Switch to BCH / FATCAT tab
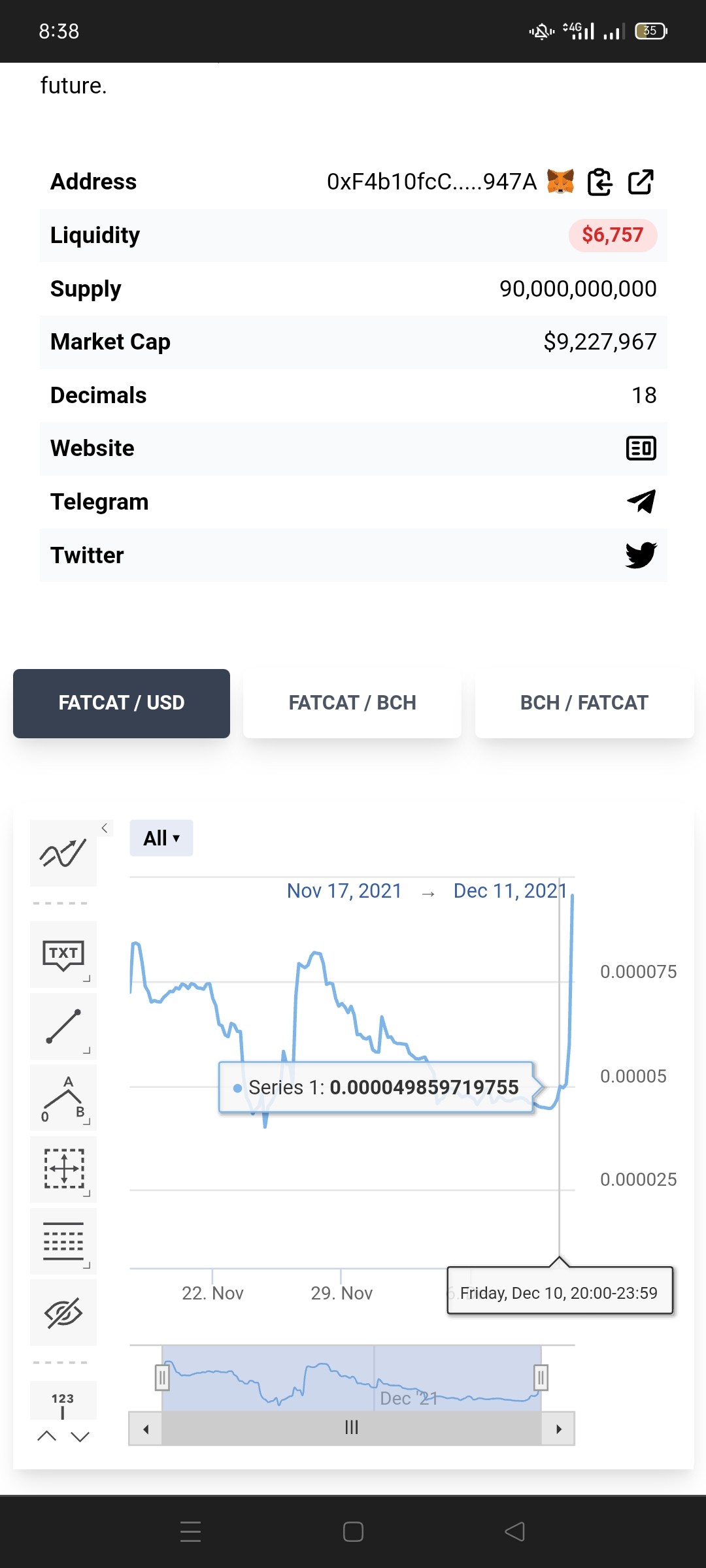 tap(584, 703)
